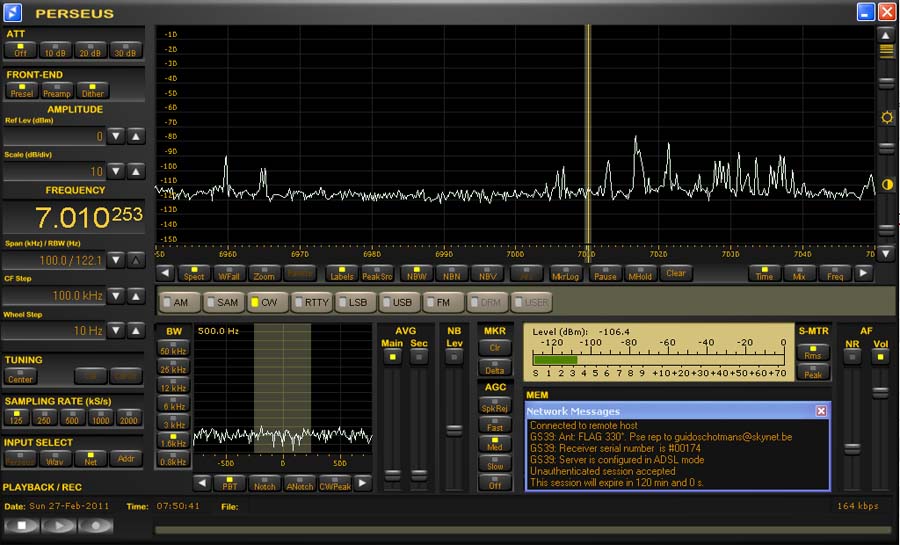Select RTTY demodulation mode
900x545 pixels.
point(312,302)
